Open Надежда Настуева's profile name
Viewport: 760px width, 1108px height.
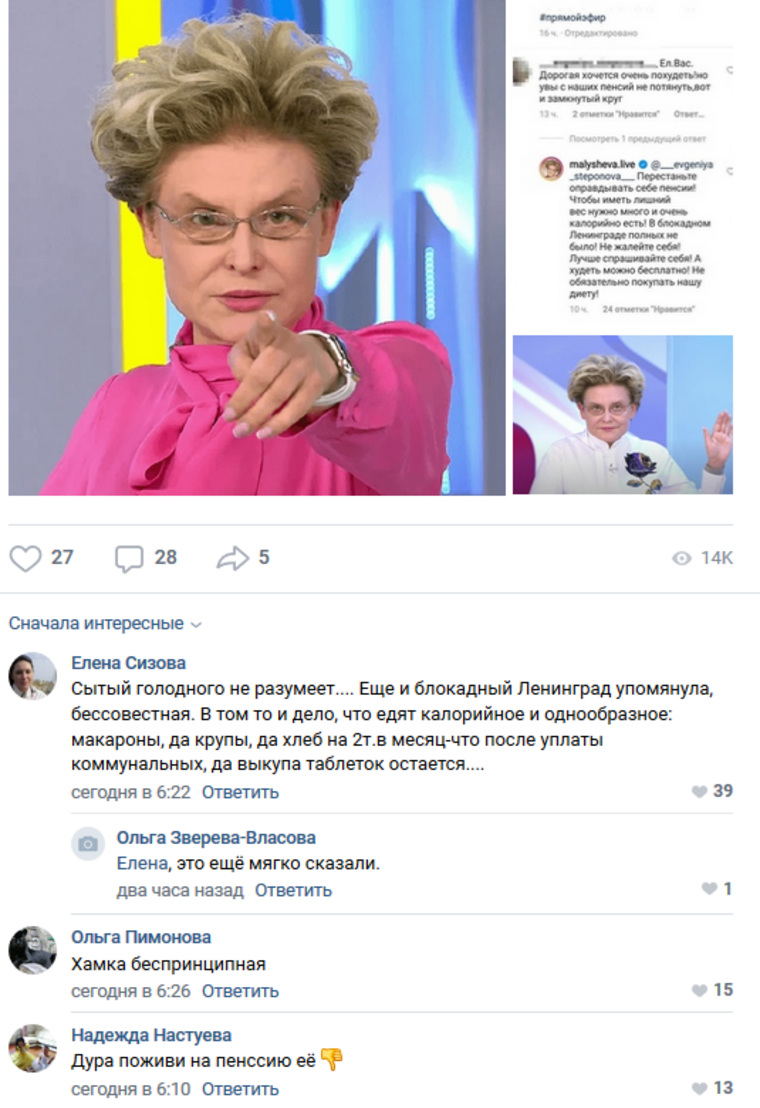(x=151, y=1035)
